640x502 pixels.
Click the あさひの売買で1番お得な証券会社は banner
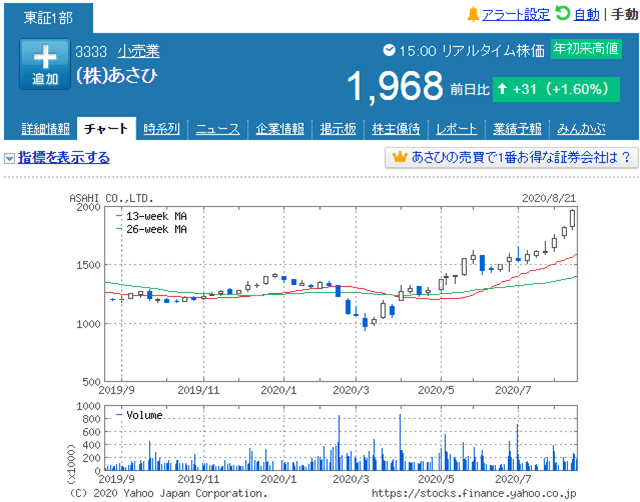coord(511,158)
